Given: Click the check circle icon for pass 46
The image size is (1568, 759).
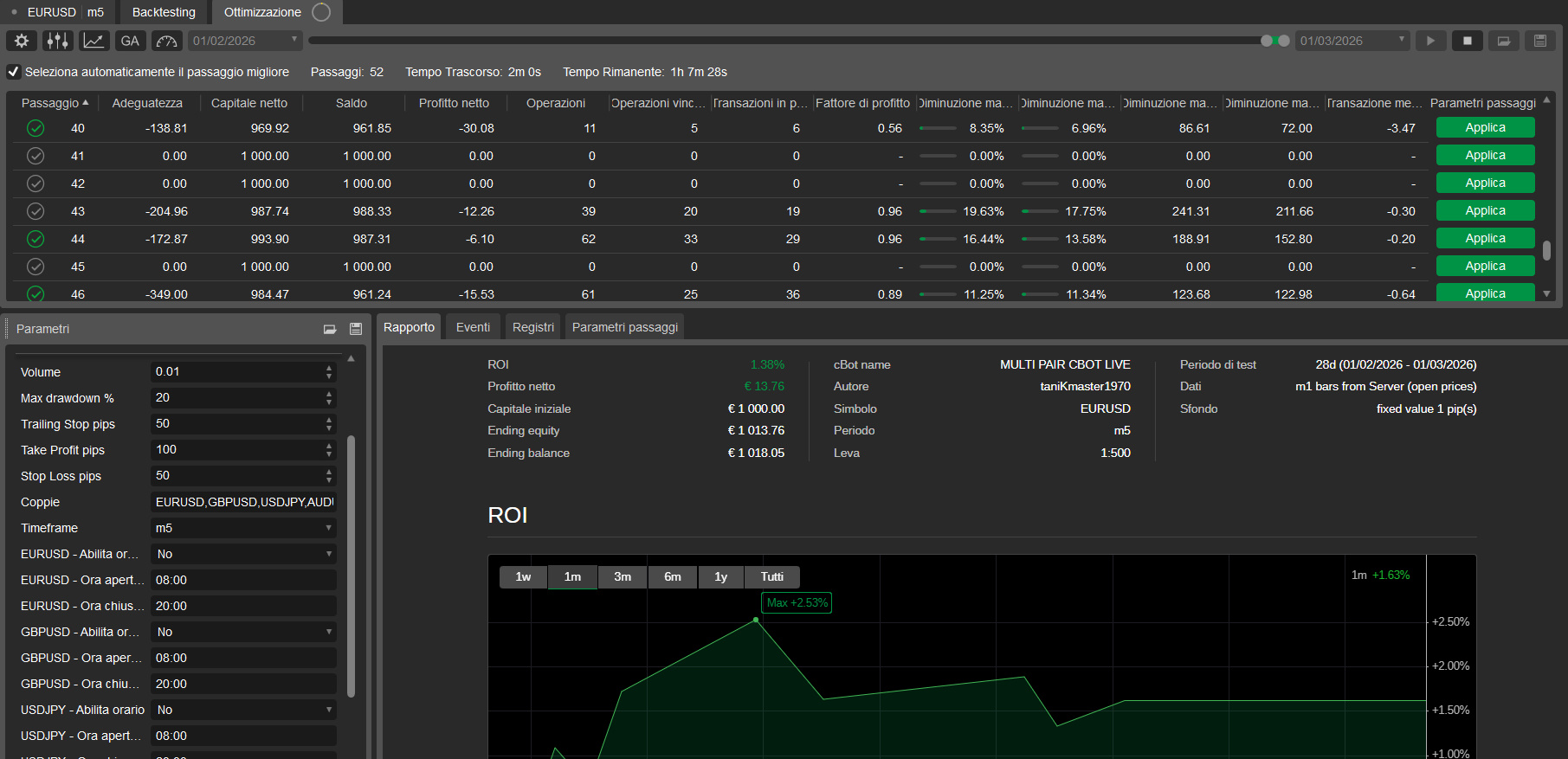Looking at the screenshot, I should click(x=35, y=293).
